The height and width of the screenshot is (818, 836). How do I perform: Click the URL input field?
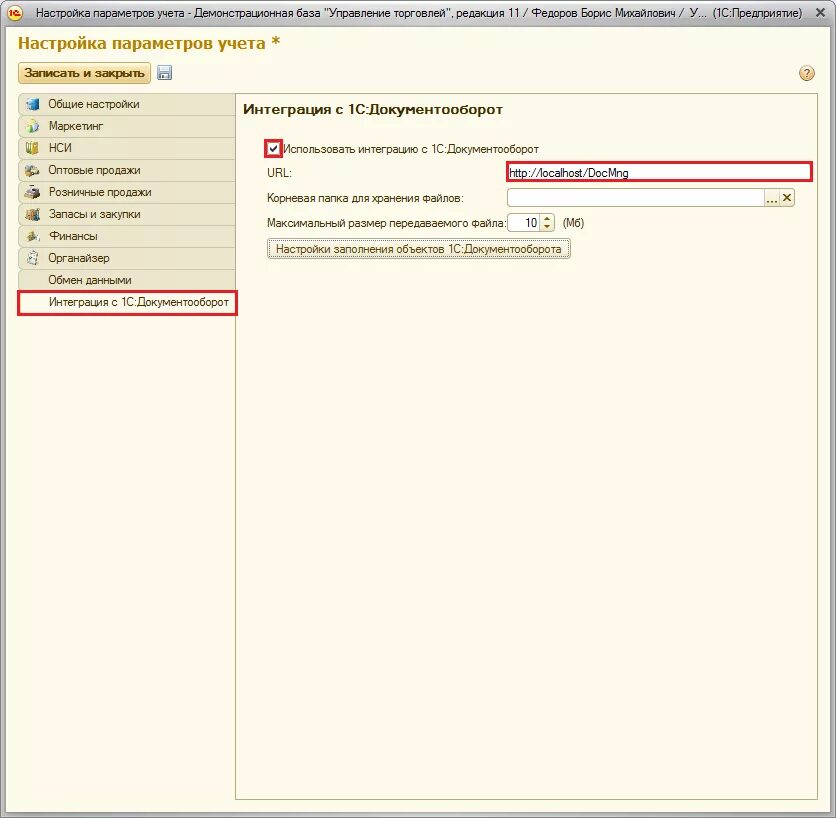tap(659, 172)
